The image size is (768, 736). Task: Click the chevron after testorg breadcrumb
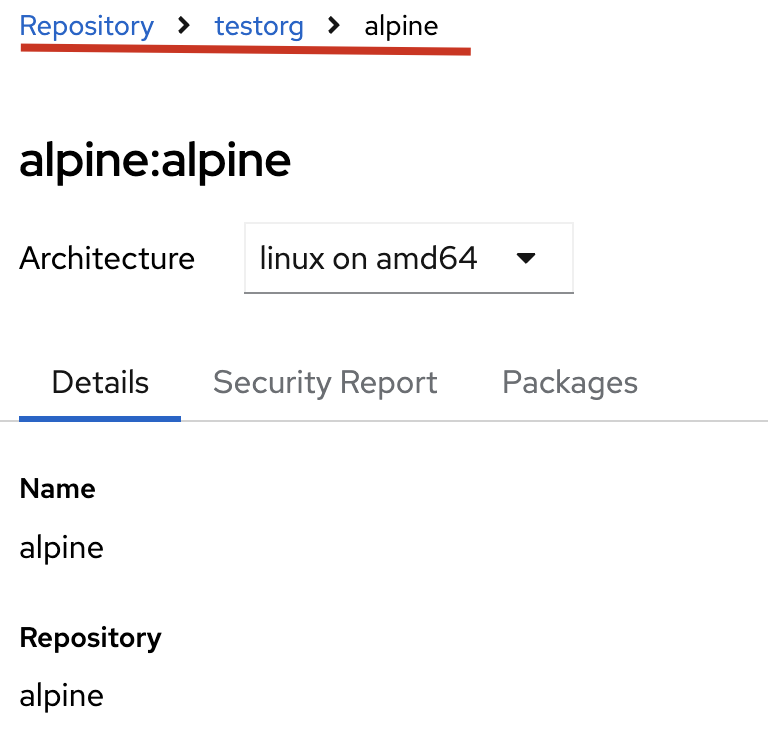334,26
